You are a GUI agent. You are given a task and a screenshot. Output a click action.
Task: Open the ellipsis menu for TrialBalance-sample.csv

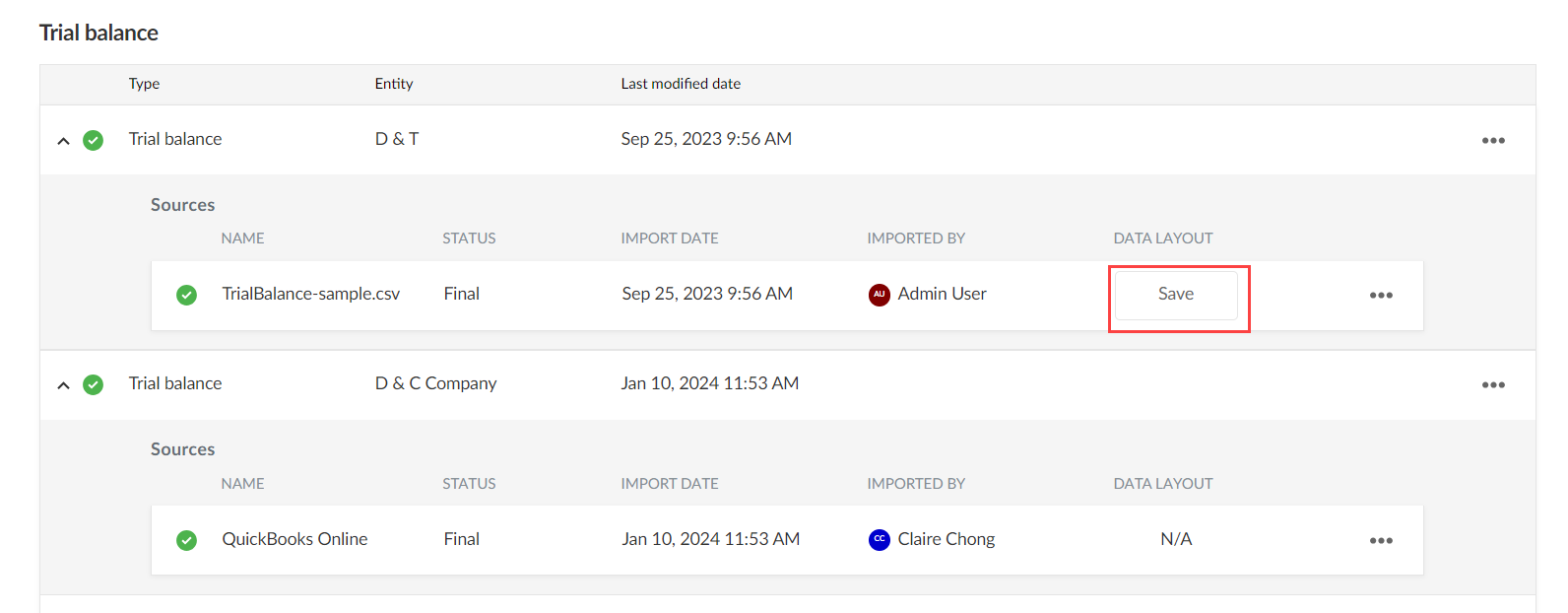(x=1381, y=295)
